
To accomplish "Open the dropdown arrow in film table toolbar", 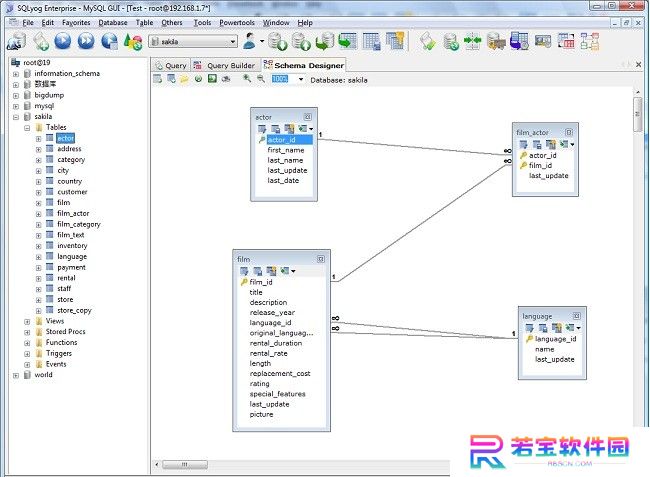I will coord(293,271).
